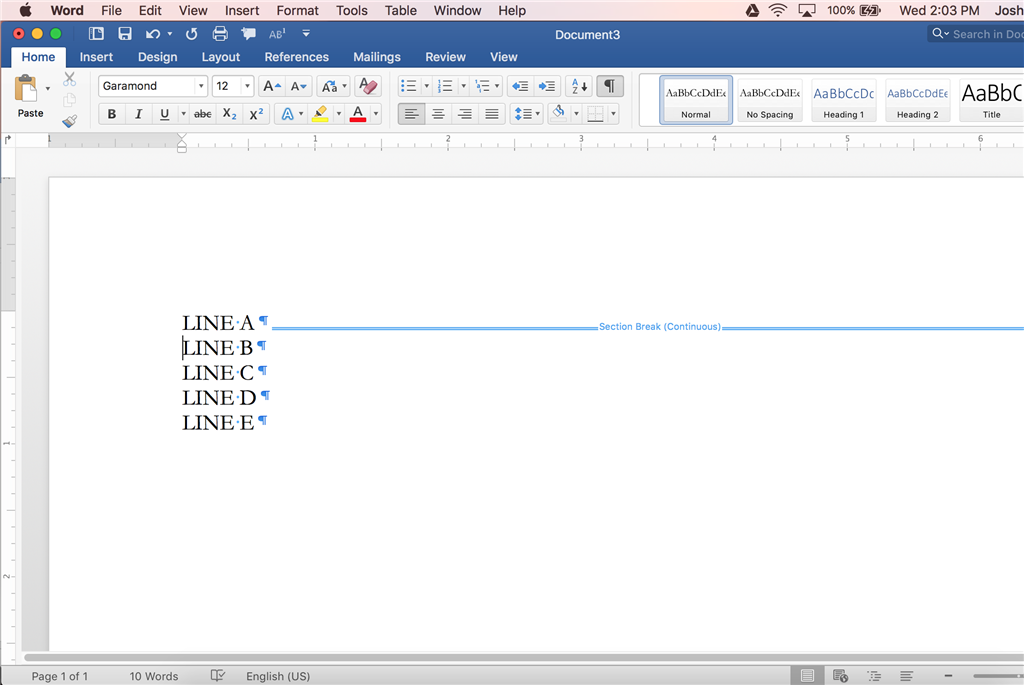Click the Text Effects blue A icon
The image size is (1024, 685).
[287, 114]
